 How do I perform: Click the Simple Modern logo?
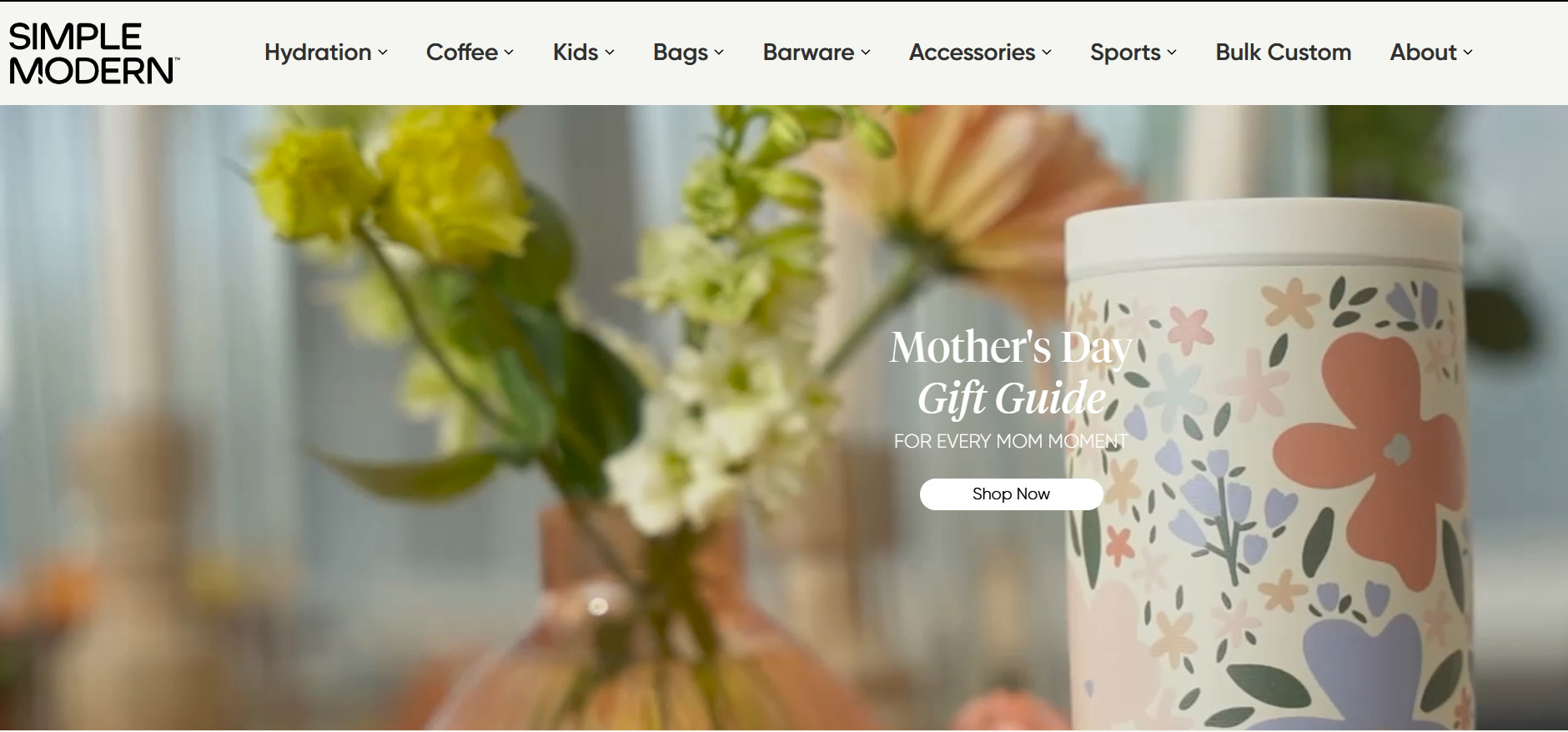click(93, 53)
